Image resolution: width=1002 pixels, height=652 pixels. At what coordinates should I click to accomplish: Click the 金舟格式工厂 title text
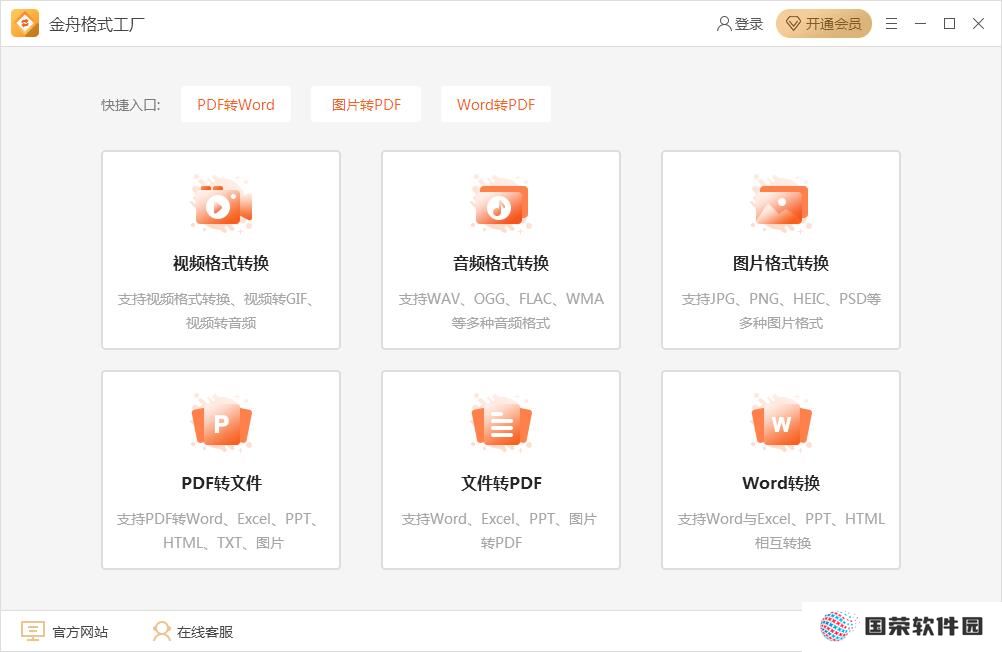96,24
